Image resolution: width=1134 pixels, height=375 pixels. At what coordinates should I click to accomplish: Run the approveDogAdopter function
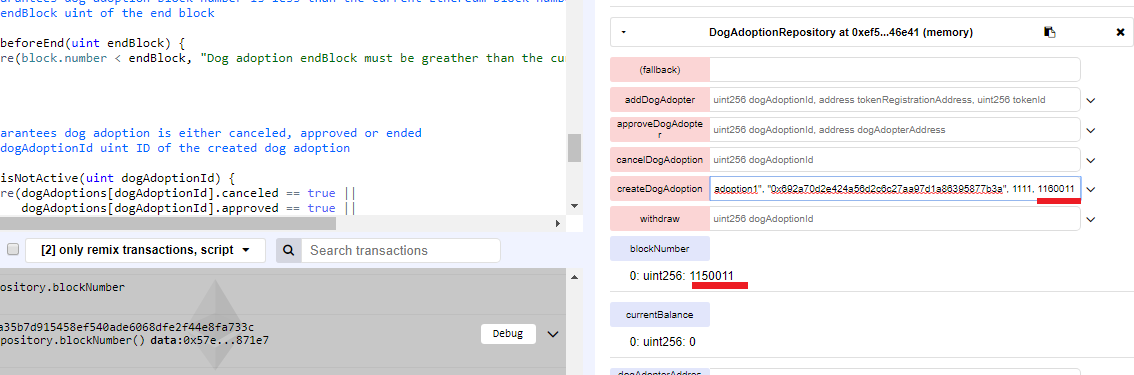(660, 129)
